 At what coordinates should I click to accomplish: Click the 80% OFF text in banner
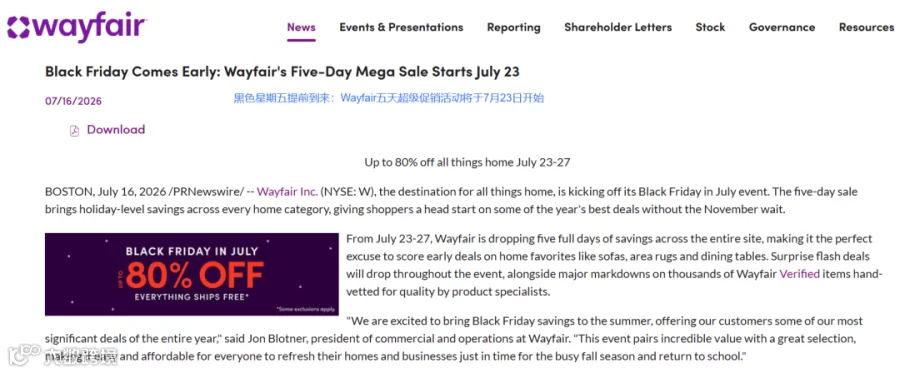tap(195, 275)
